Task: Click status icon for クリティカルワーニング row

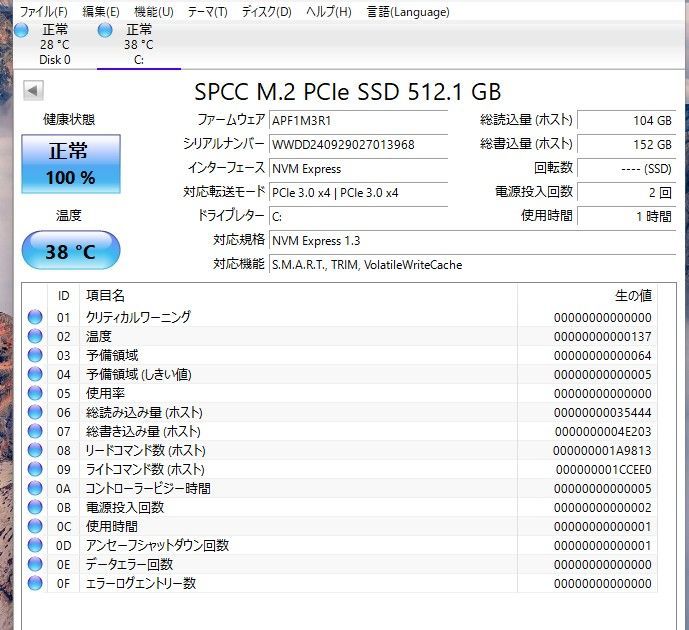Action: pos(35,317)
